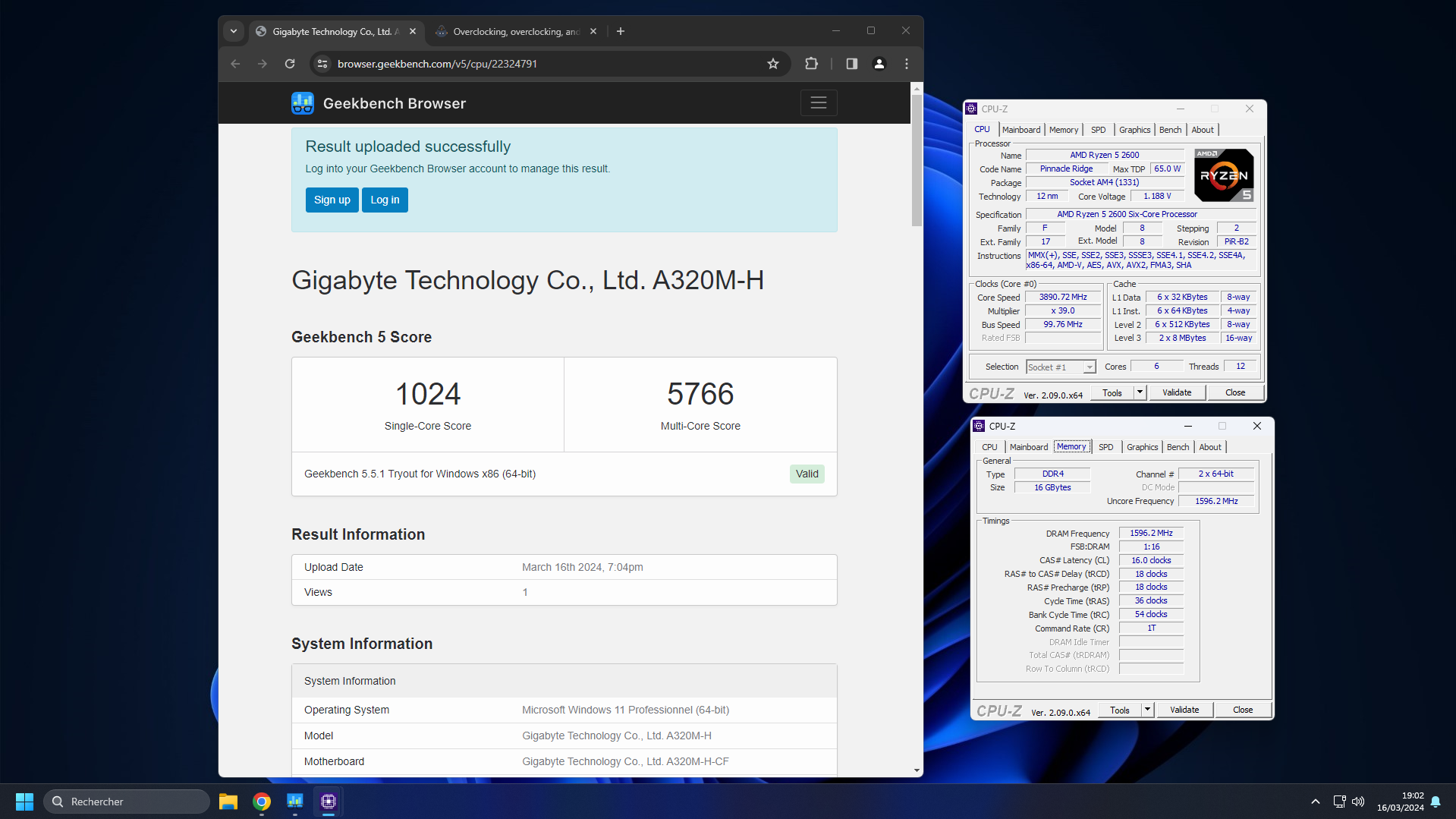The height and width of the screenshot is (819, 1456).
Task: Open the Socket #1 selection dropdown
Action: [1061, 367]
